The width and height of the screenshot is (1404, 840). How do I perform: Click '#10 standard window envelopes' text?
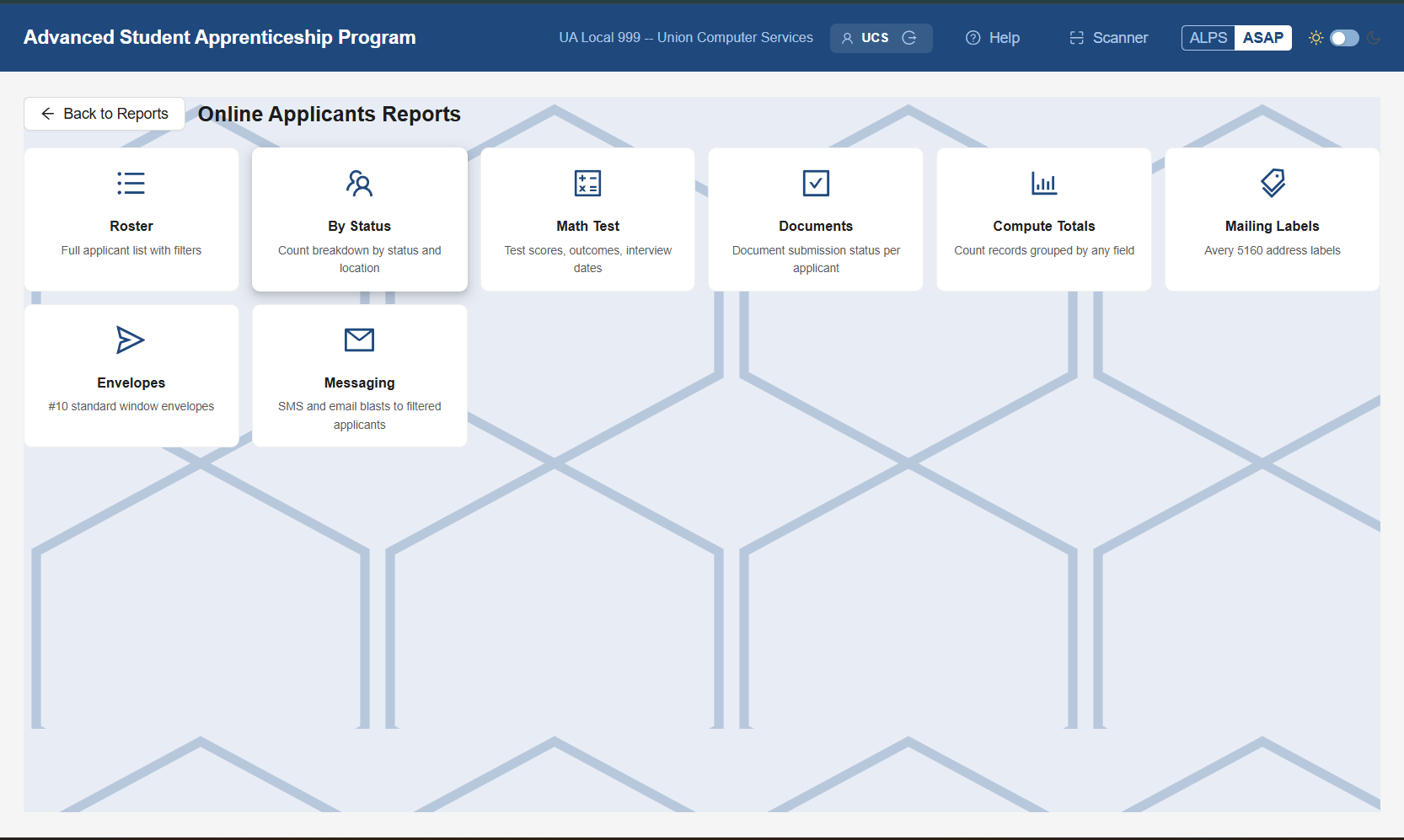pyautogui.click(x=131, y=406)
